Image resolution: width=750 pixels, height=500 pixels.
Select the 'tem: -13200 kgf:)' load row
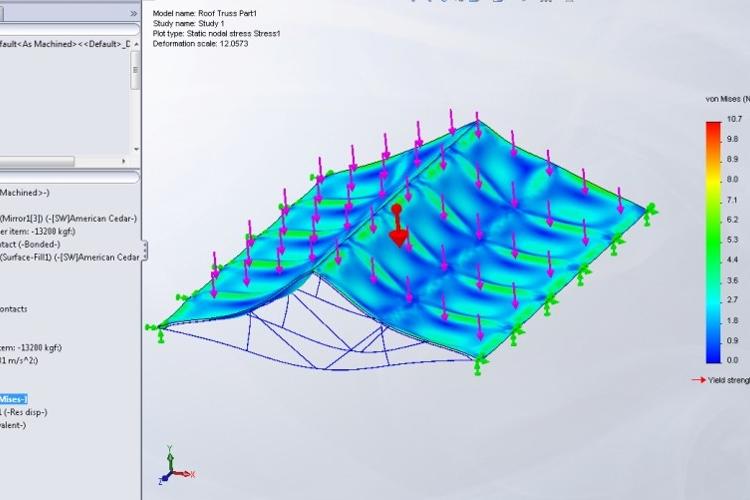click(x=31, y=348)
